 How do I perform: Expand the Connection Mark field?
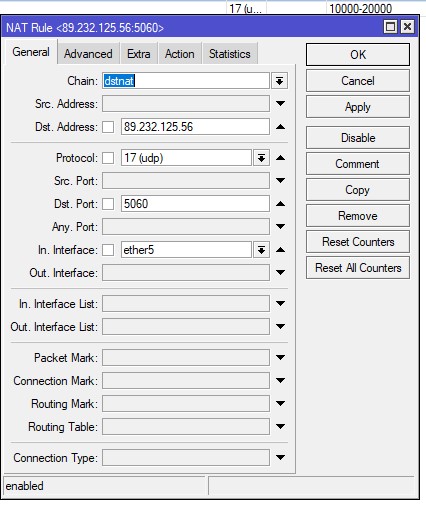pyautogui.click(x=281, y=380)
